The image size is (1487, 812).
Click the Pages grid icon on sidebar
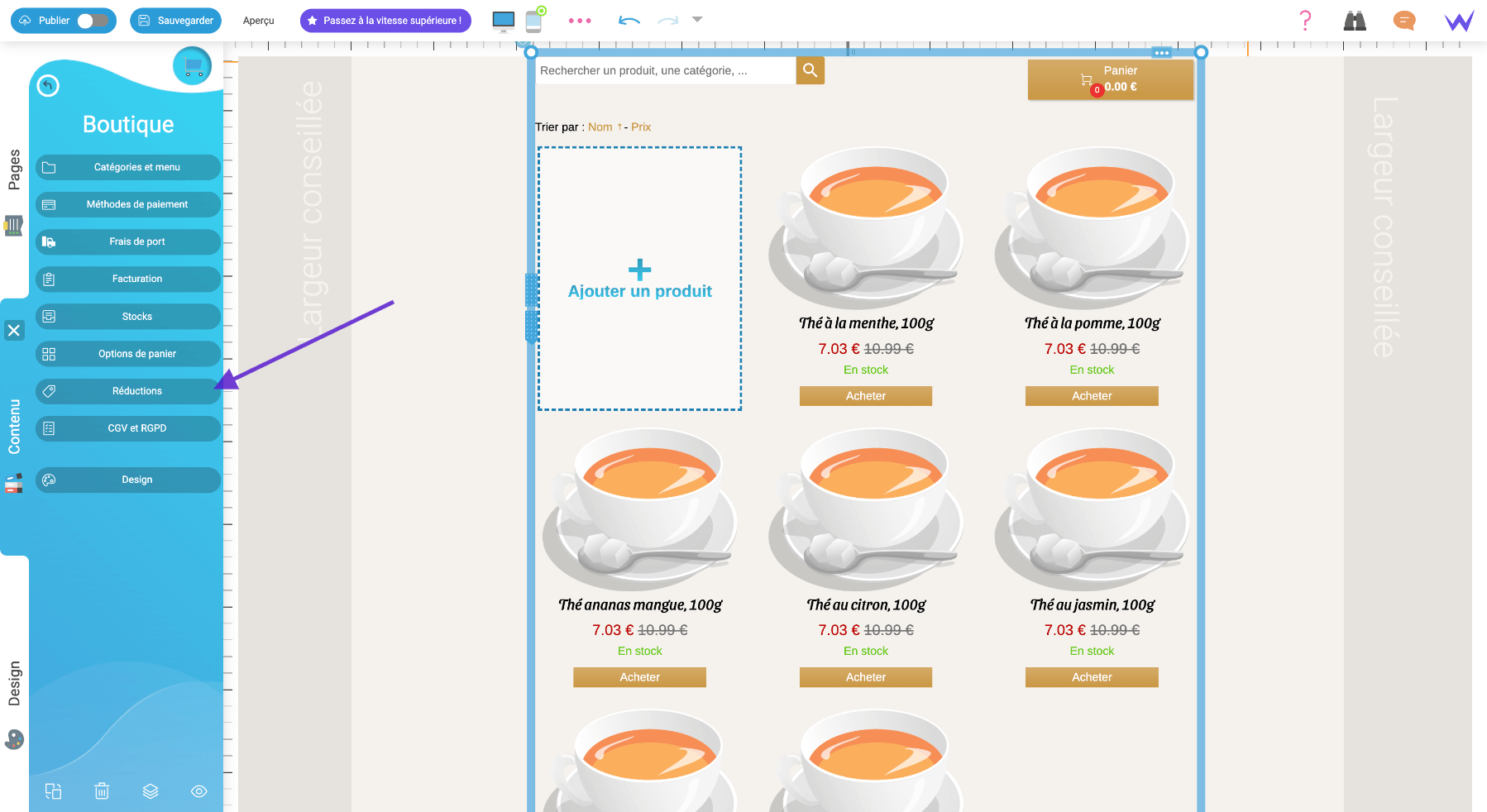pos(14,225)
